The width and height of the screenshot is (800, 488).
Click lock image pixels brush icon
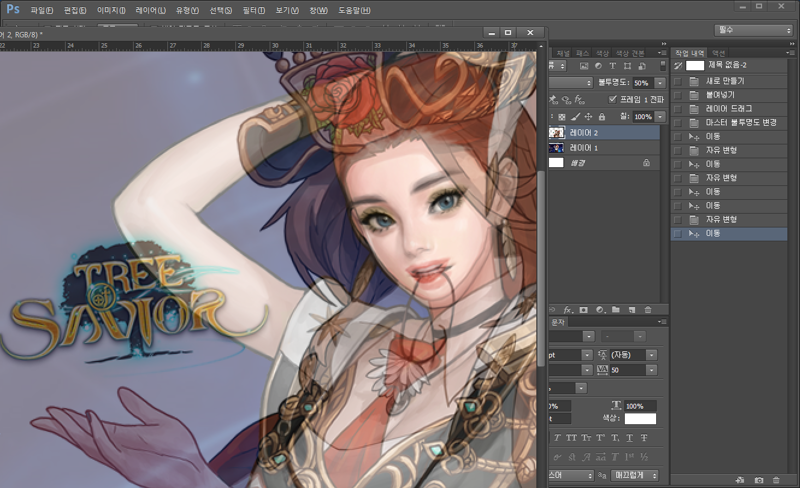click(x=575, y=117)
